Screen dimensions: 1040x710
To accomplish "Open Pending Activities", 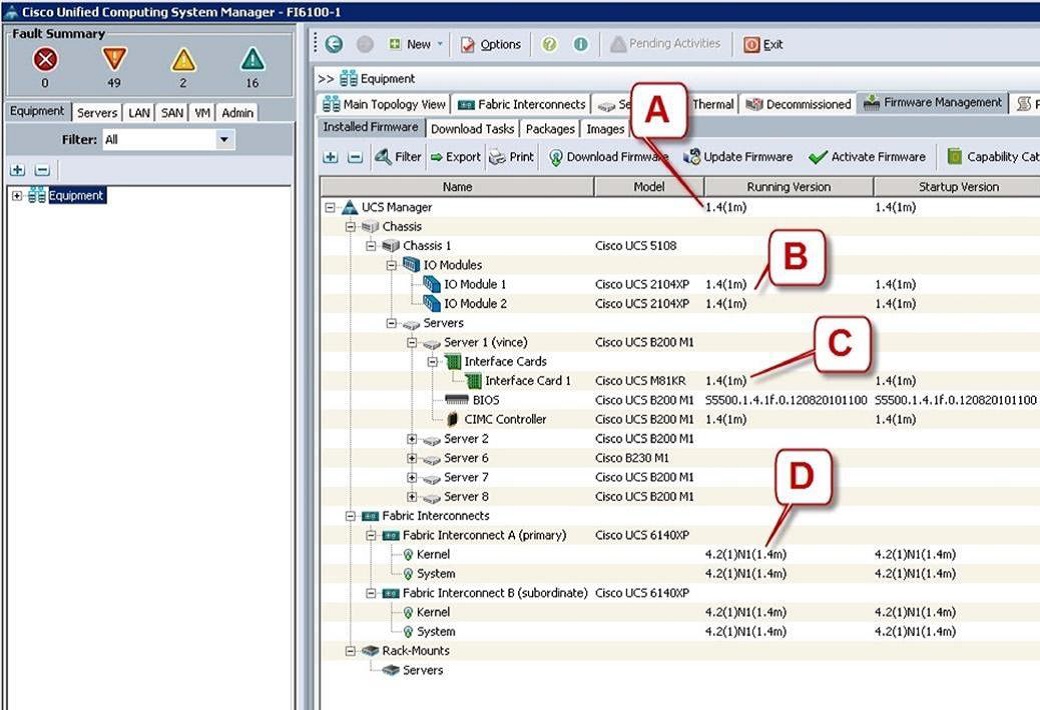I will (x=665, y=44).
